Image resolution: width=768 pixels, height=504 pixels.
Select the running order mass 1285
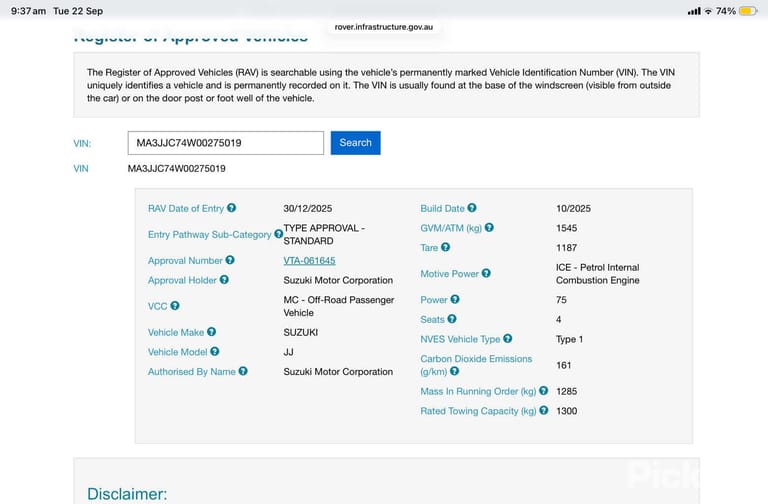(567, 391)
